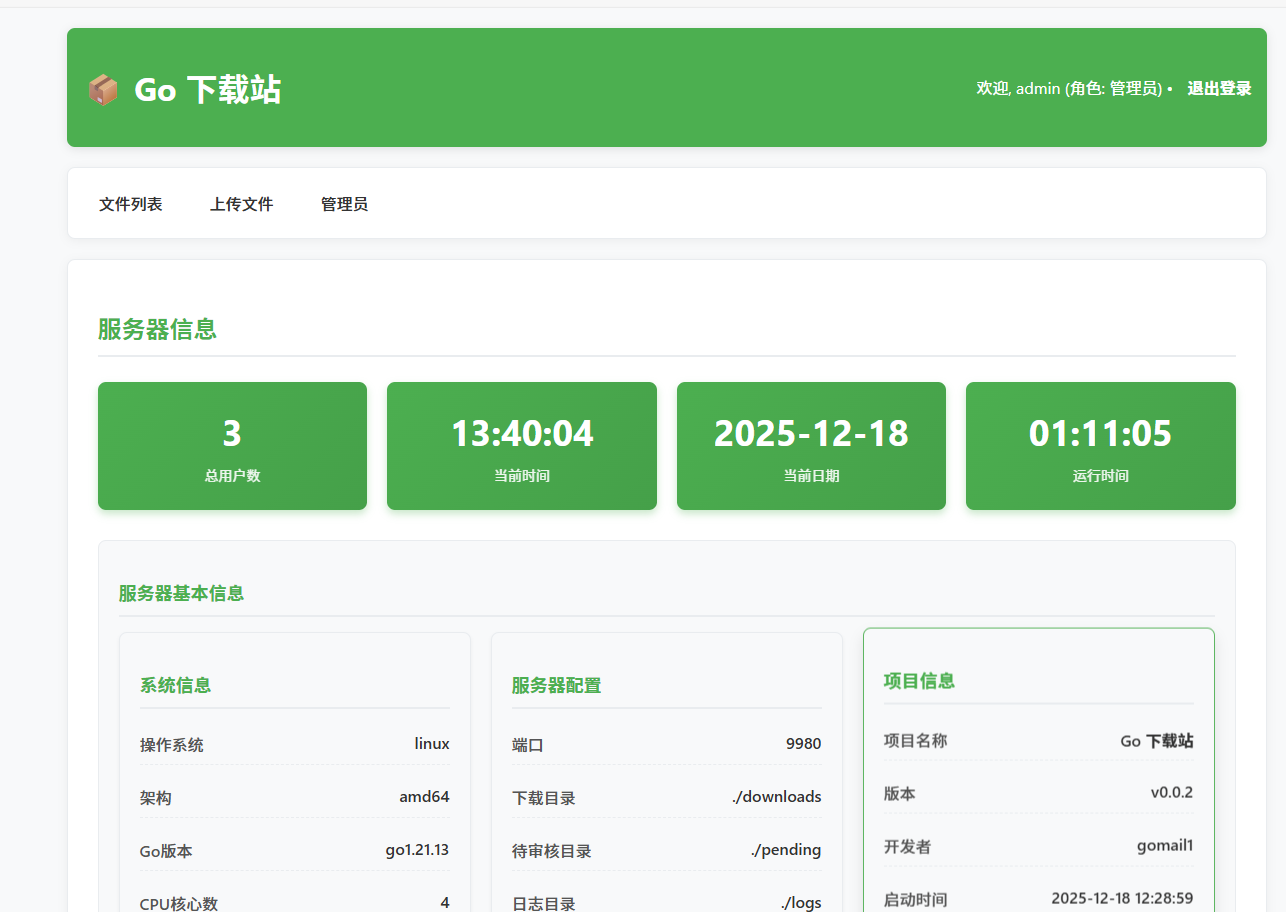Open the 上传文件 navigation tab

pyautogui.click(x=241, y=204)
